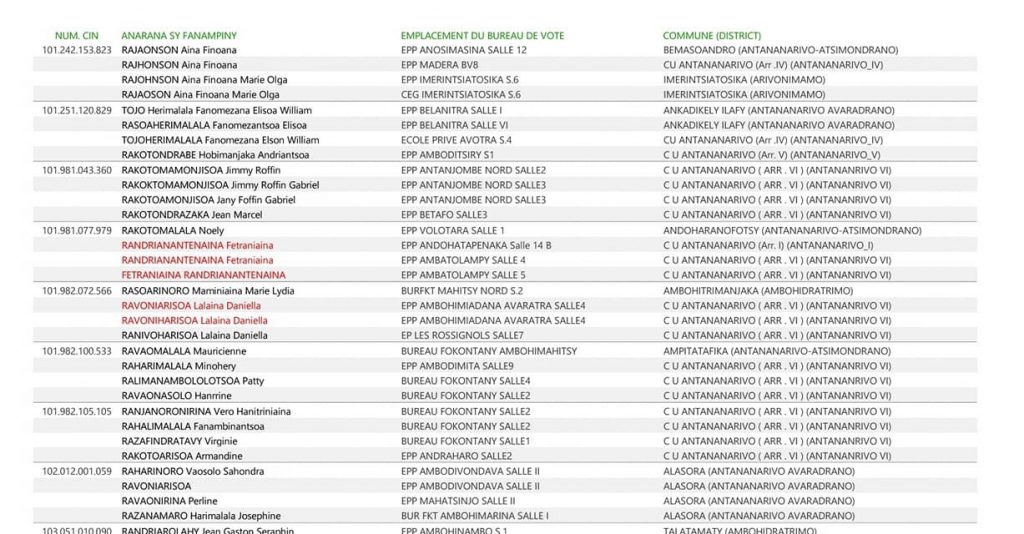Click voting office EPP ANDRAHARO SALLE2

457,456
